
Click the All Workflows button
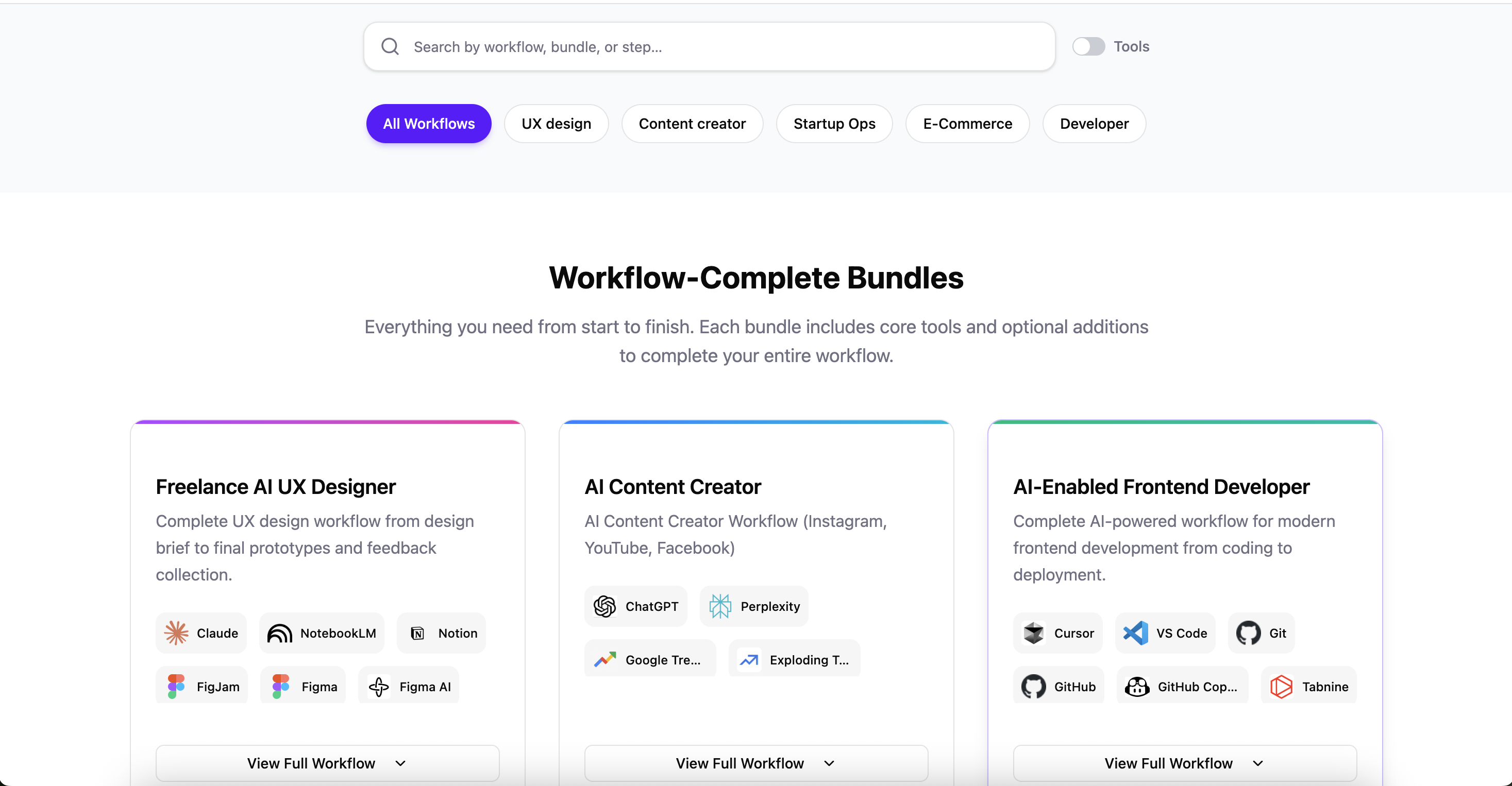(428, 124)
